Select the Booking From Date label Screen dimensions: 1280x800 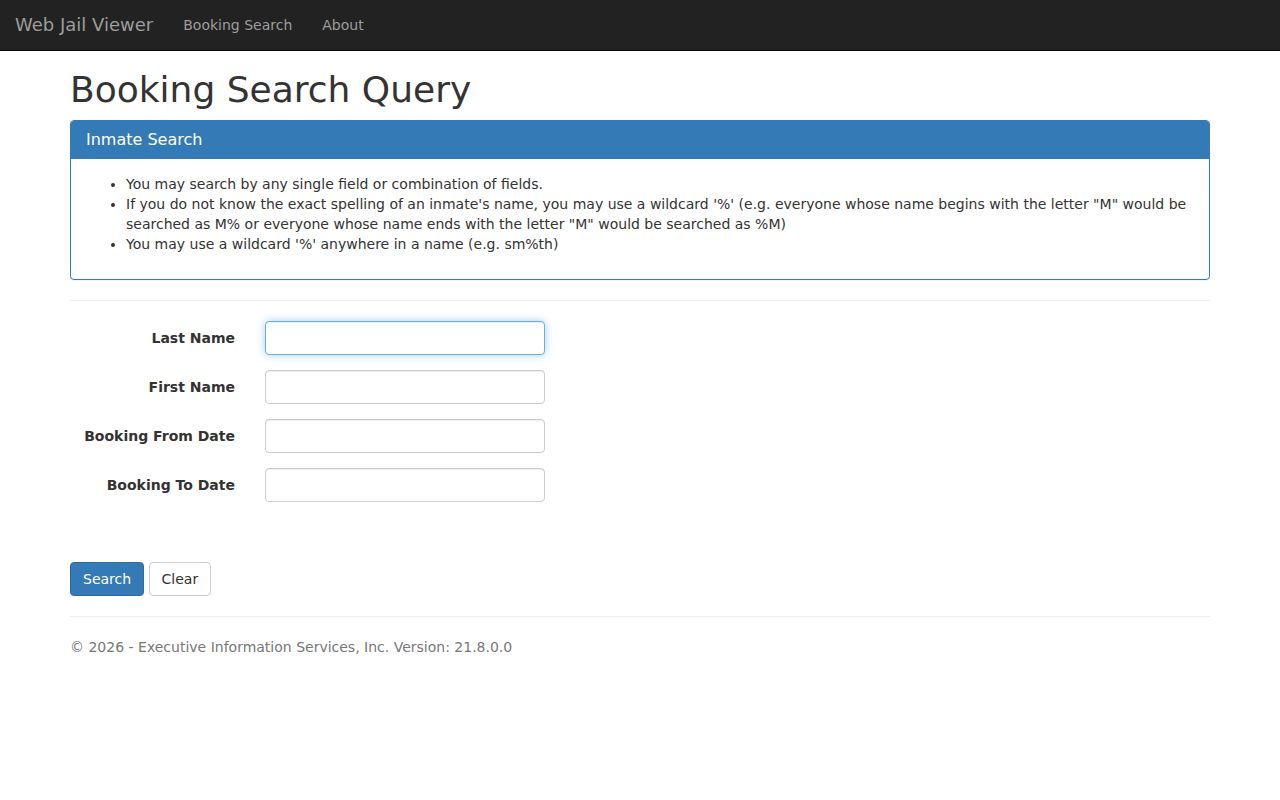(160, 436)
